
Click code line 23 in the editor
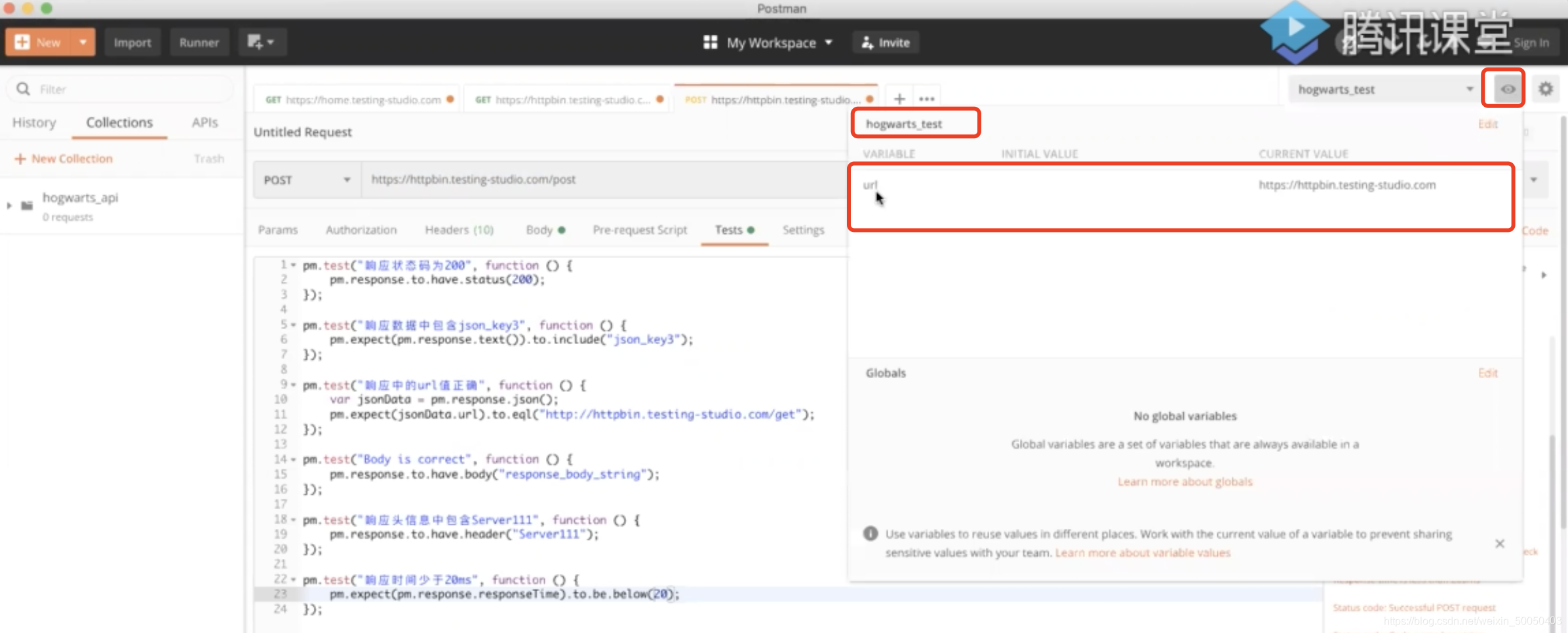787,594
